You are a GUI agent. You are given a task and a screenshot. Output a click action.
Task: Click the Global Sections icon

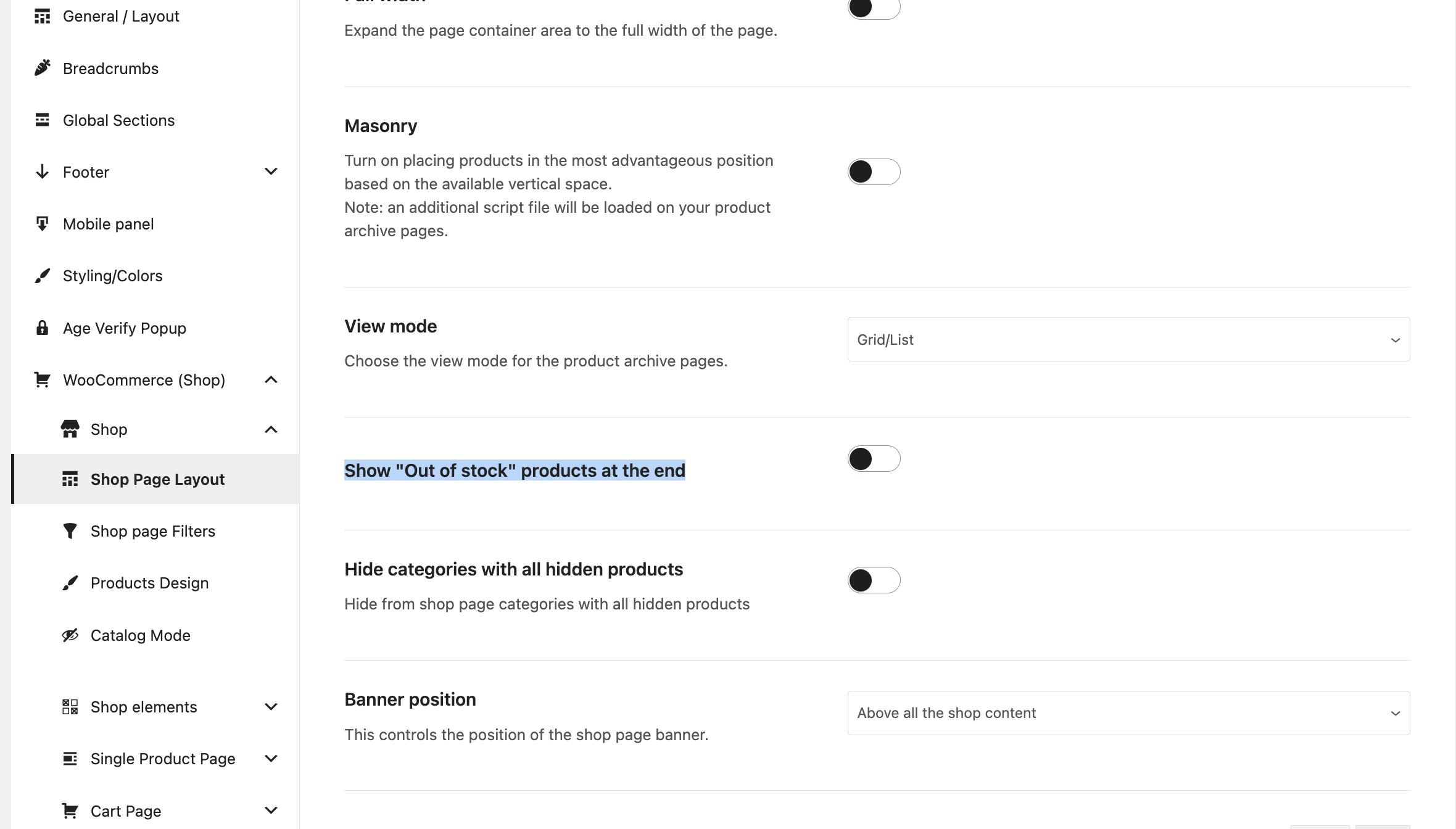[x=42, y=120]
